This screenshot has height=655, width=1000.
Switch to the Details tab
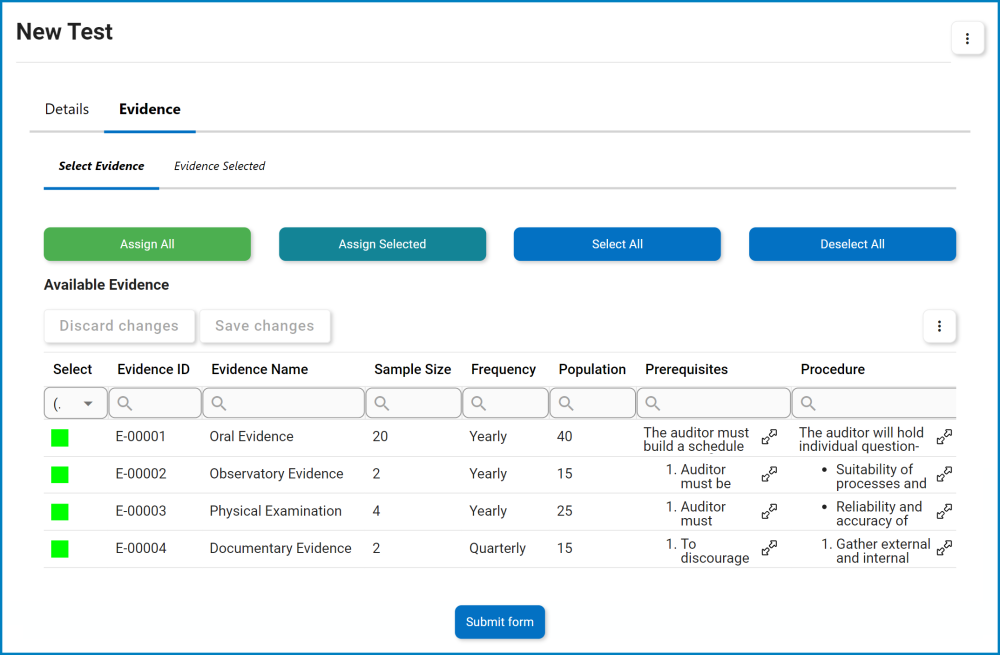67,109
